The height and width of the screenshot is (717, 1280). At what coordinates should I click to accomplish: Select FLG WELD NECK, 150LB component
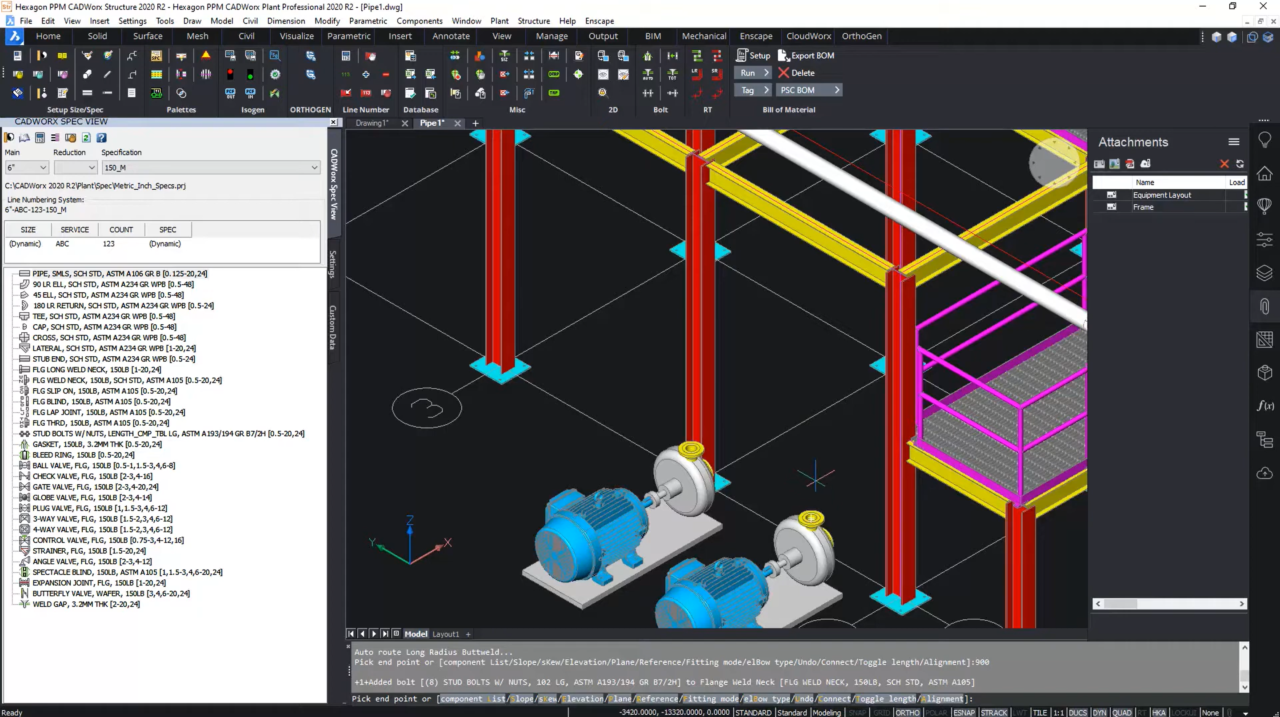[127, 380]
